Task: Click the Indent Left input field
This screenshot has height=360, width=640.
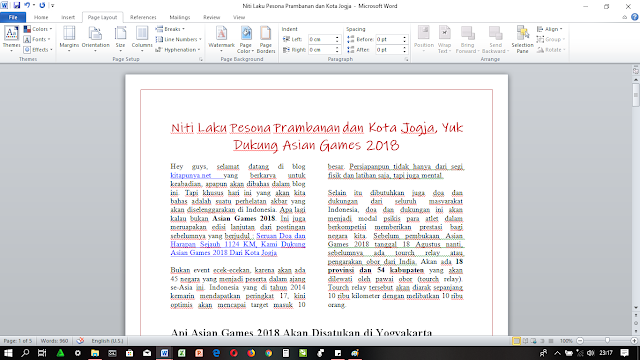Action: (x=322, y=39)
